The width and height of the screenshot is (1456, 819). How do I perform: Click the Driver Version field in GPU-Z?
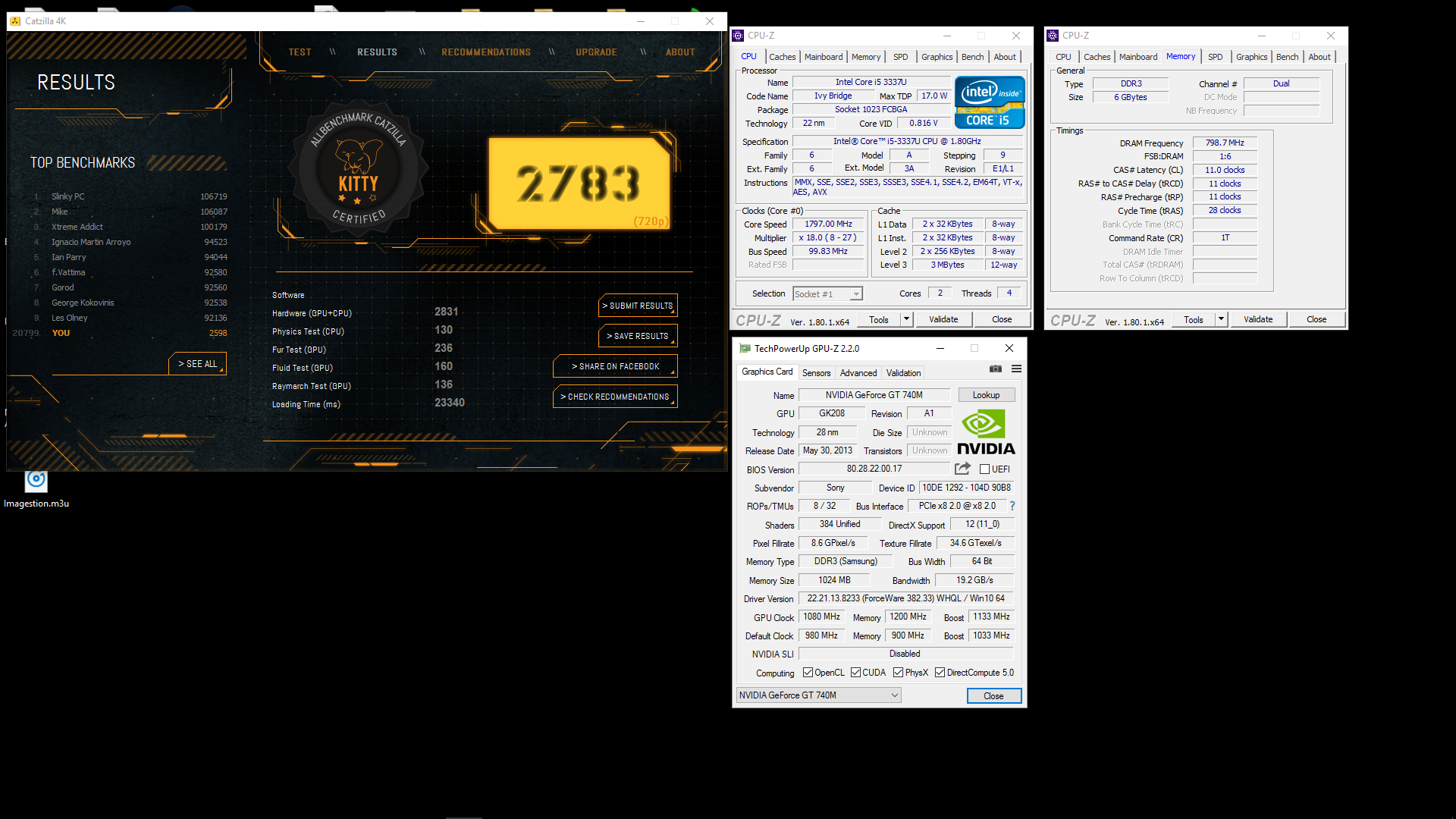[x=906, y=598]
